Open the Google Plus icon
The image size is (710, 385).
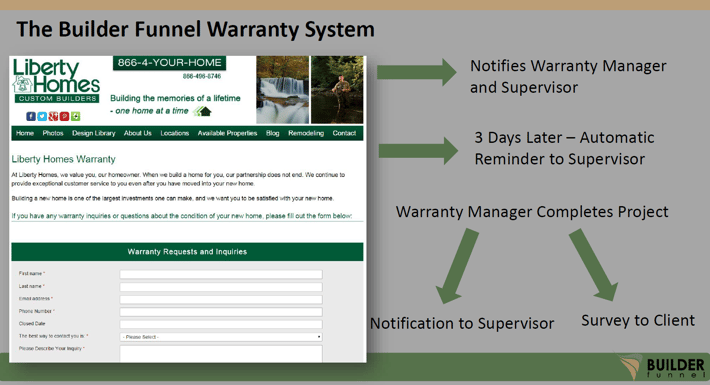pos(53,116)
